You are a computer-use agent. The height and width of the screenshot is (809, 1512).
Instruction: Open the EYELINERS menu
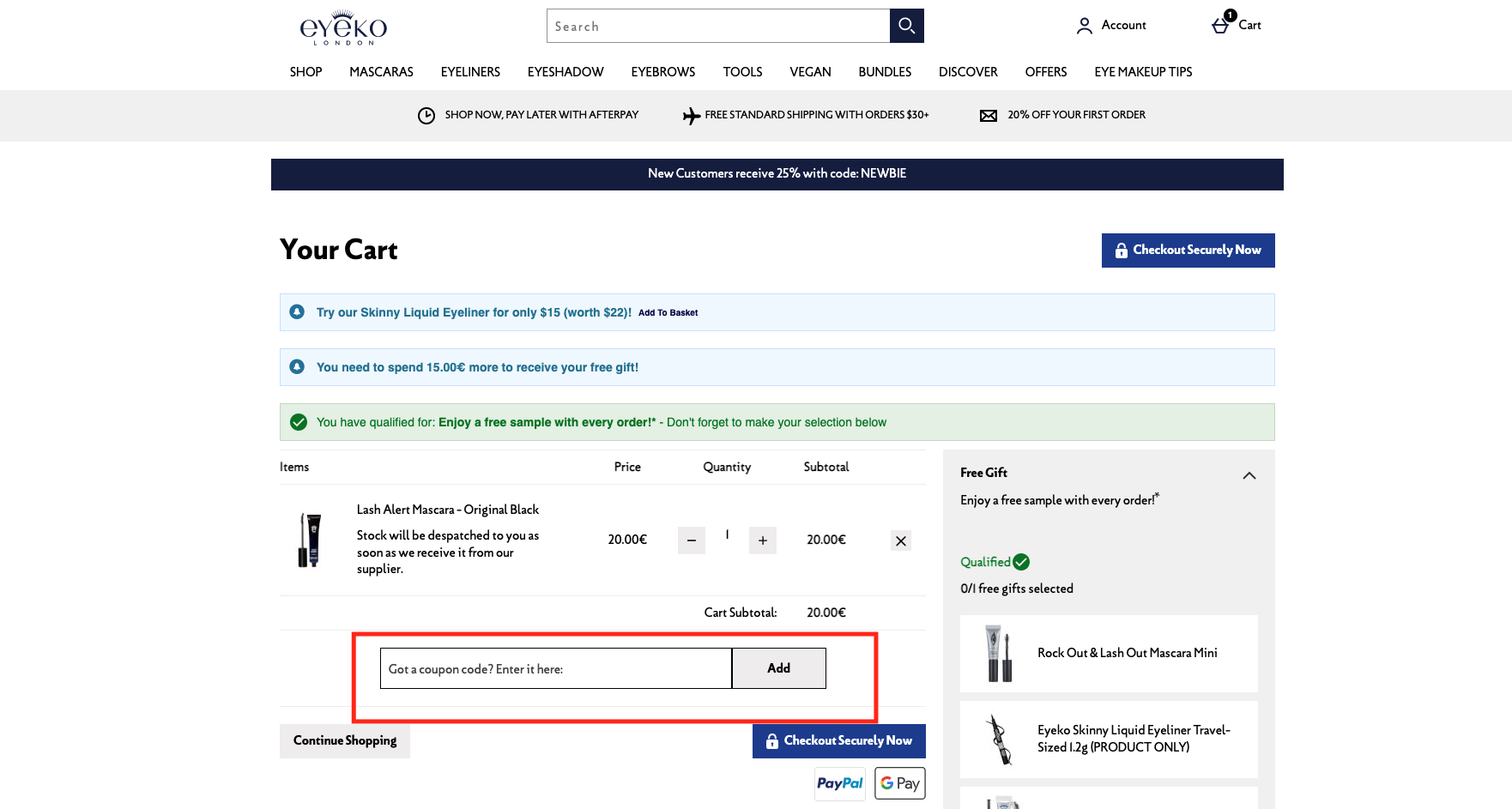pos(470,72)
